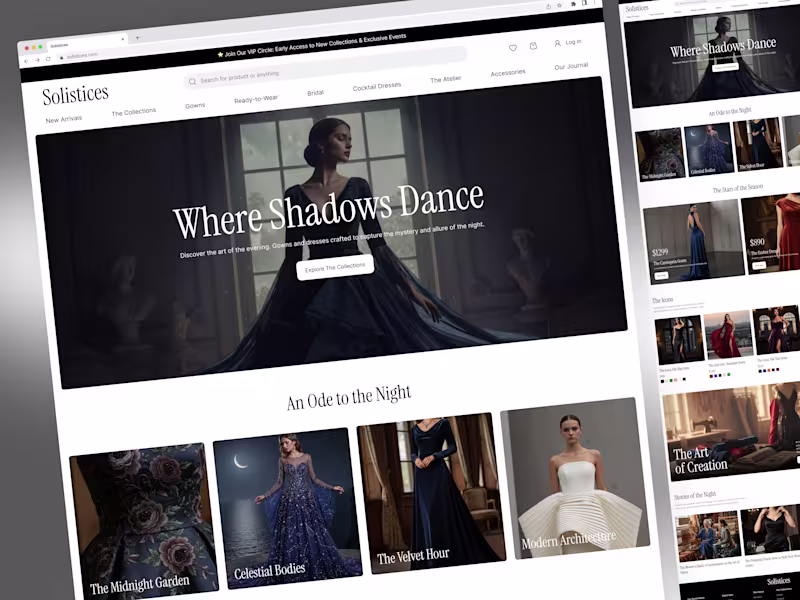This screenshot has width=800, height=600.
Task: Click the Explore The Collections button
Action: point(335,267)
